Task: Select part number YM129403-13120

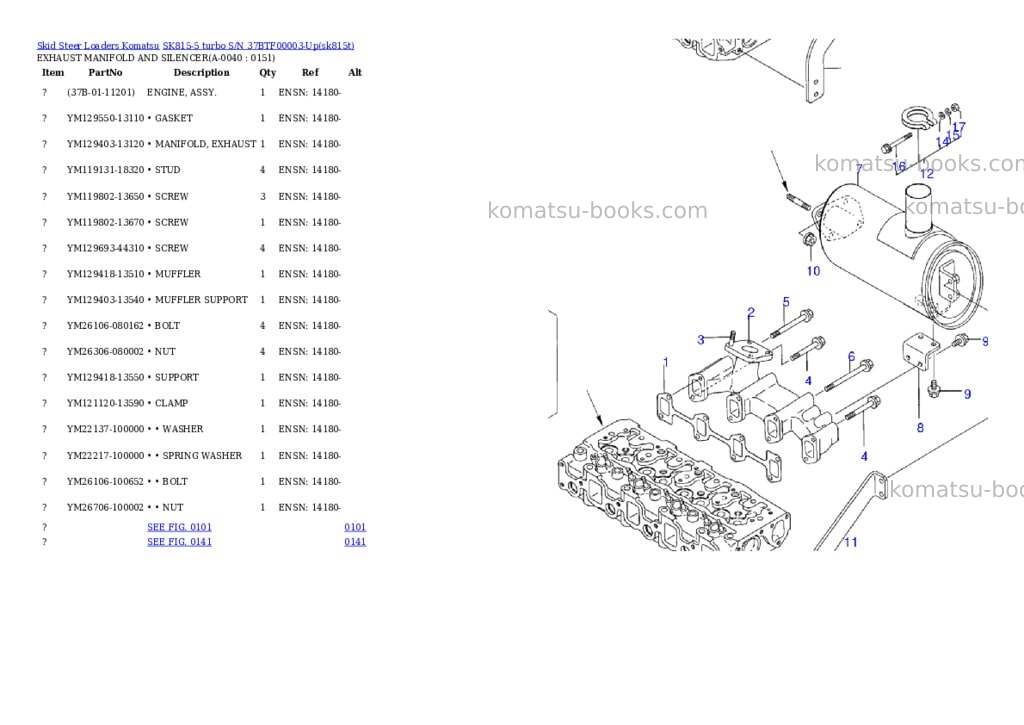Action: pos(105,144)
